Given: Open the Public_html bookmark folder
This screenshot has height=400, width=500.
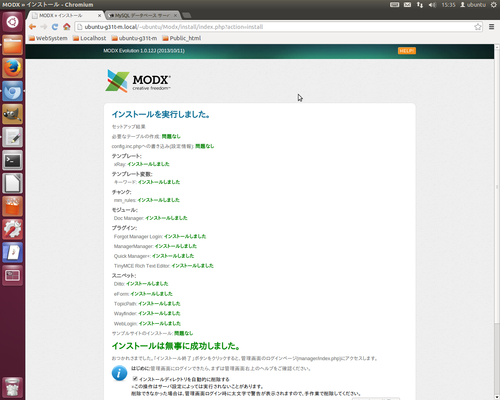Looking at the screenshot, I should 182,38.
